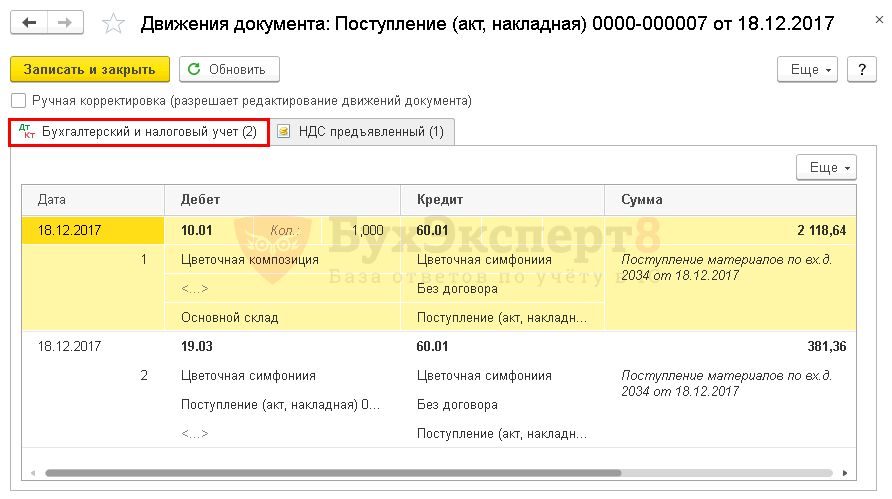
Task: Open help with the question mark button
Action: (x=861, y=69)
